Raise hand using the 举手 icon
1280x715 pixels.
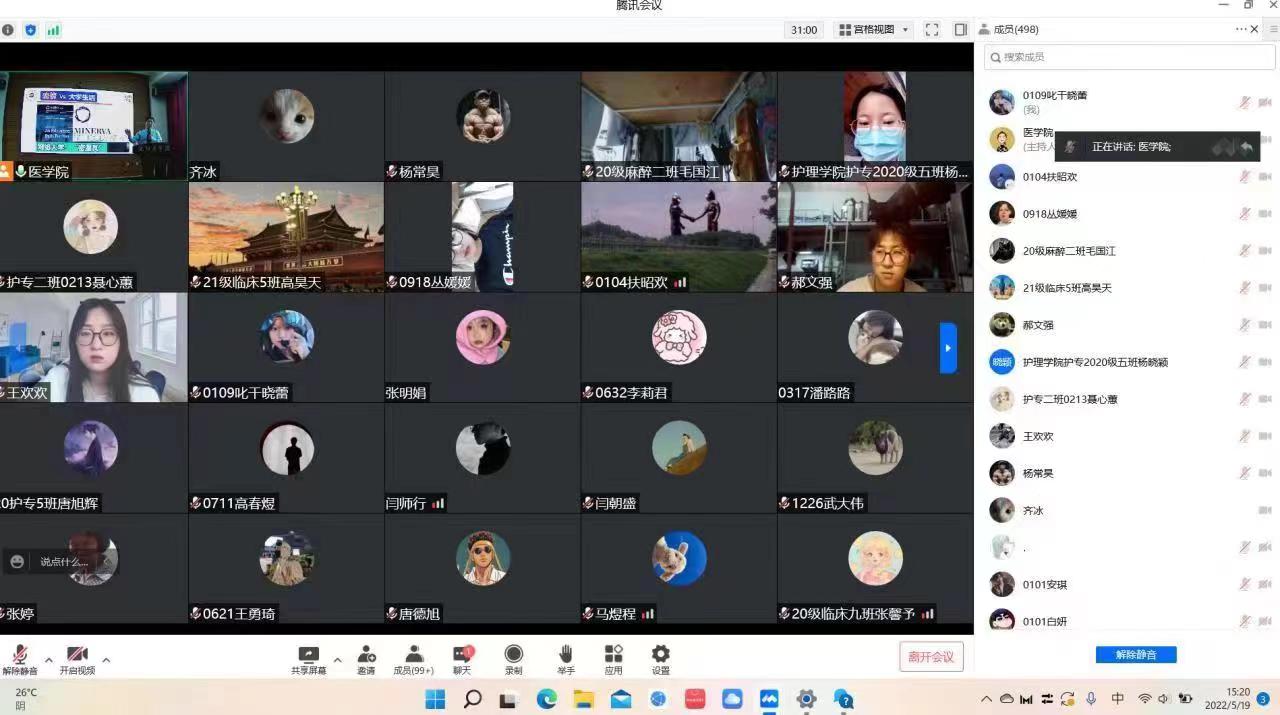pyautogui.click(x=565, y=657)
